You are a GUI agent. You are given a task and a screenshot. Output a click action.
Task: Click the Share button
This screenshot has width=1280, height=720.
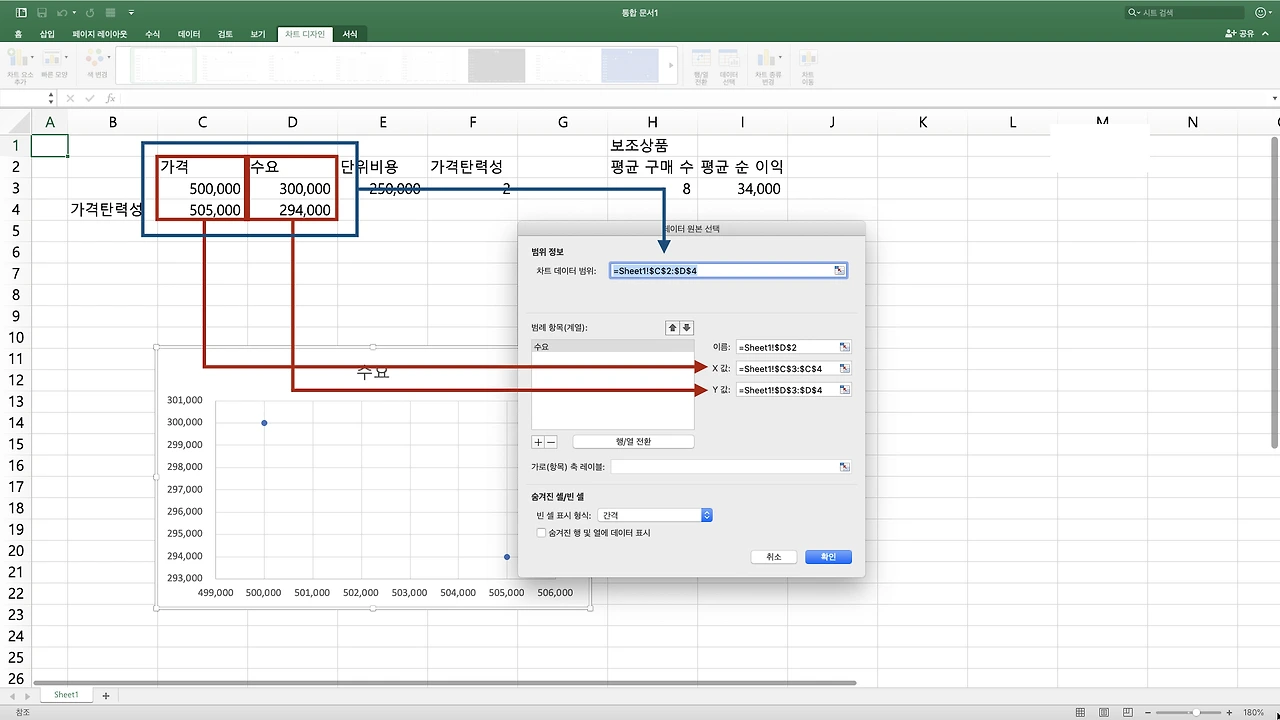tap(1240, 34)
